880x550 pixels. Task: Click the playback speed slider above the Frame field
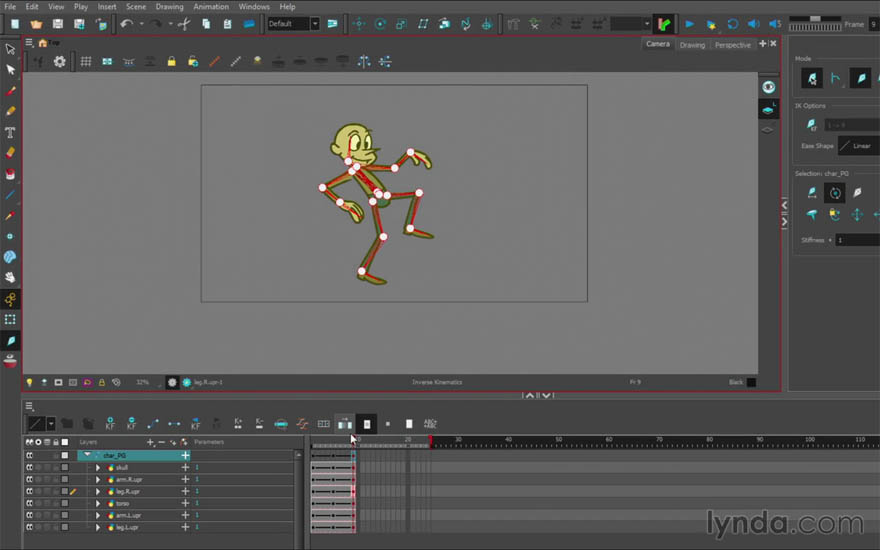pyautogui.click(x=815, y=19)
